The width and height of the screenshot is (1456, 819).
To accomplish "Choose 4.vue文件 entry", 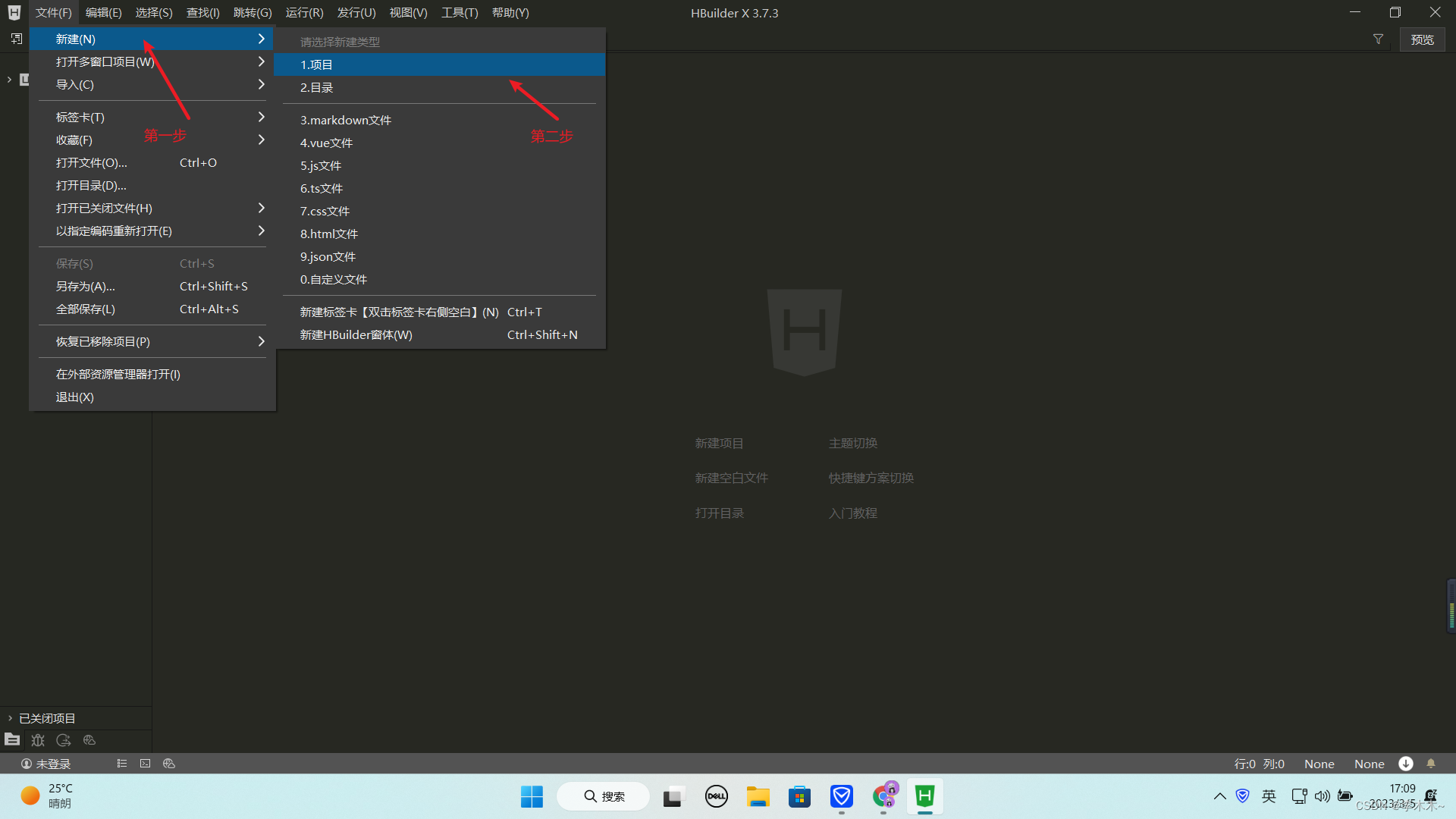I will pos(439,143).
